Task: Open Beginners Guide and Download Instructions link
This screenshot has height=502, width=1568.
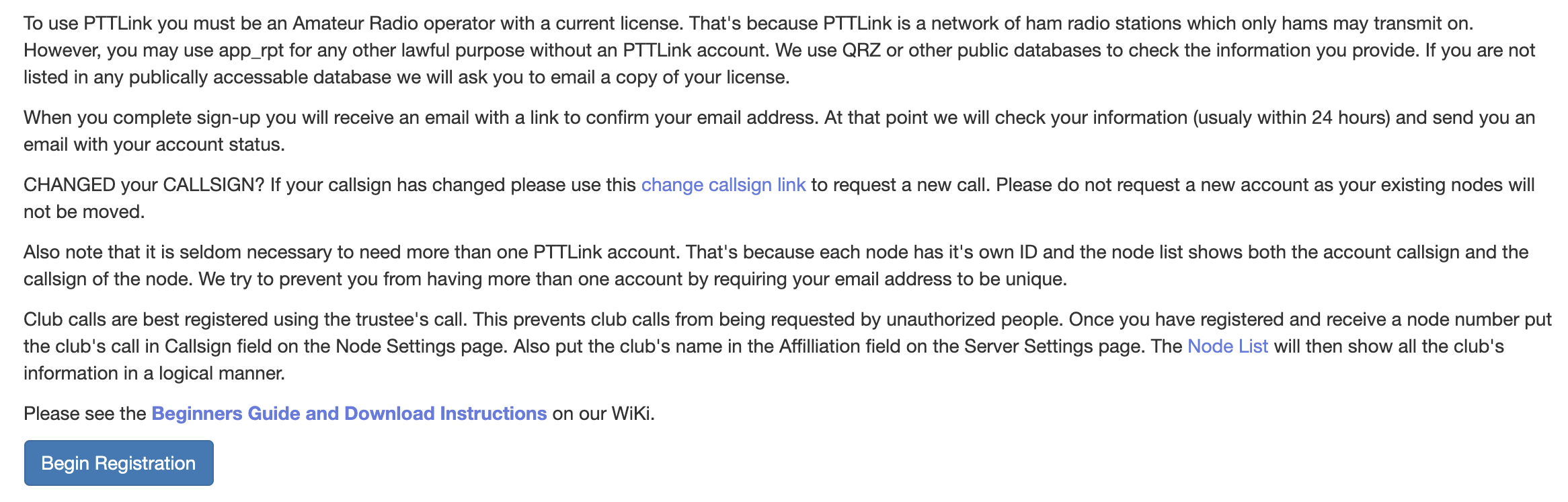Action: [x=349, y=414]
